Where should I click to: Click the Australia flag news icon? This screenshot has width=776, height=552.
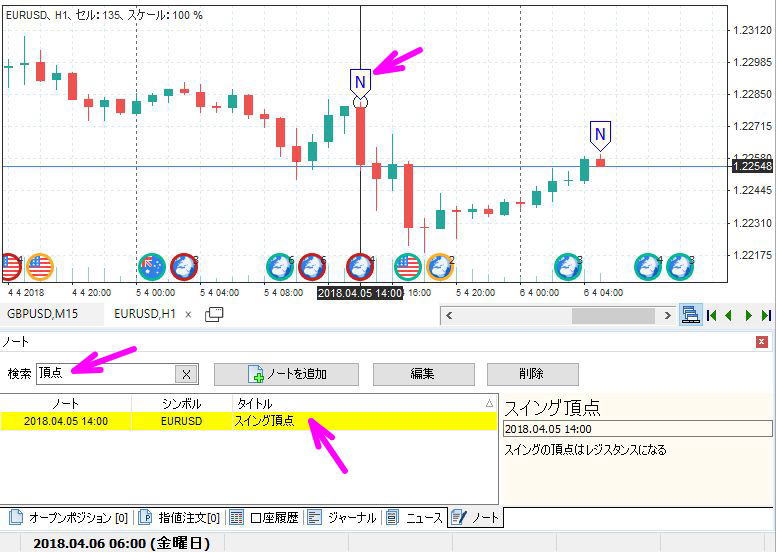[152, 266]
